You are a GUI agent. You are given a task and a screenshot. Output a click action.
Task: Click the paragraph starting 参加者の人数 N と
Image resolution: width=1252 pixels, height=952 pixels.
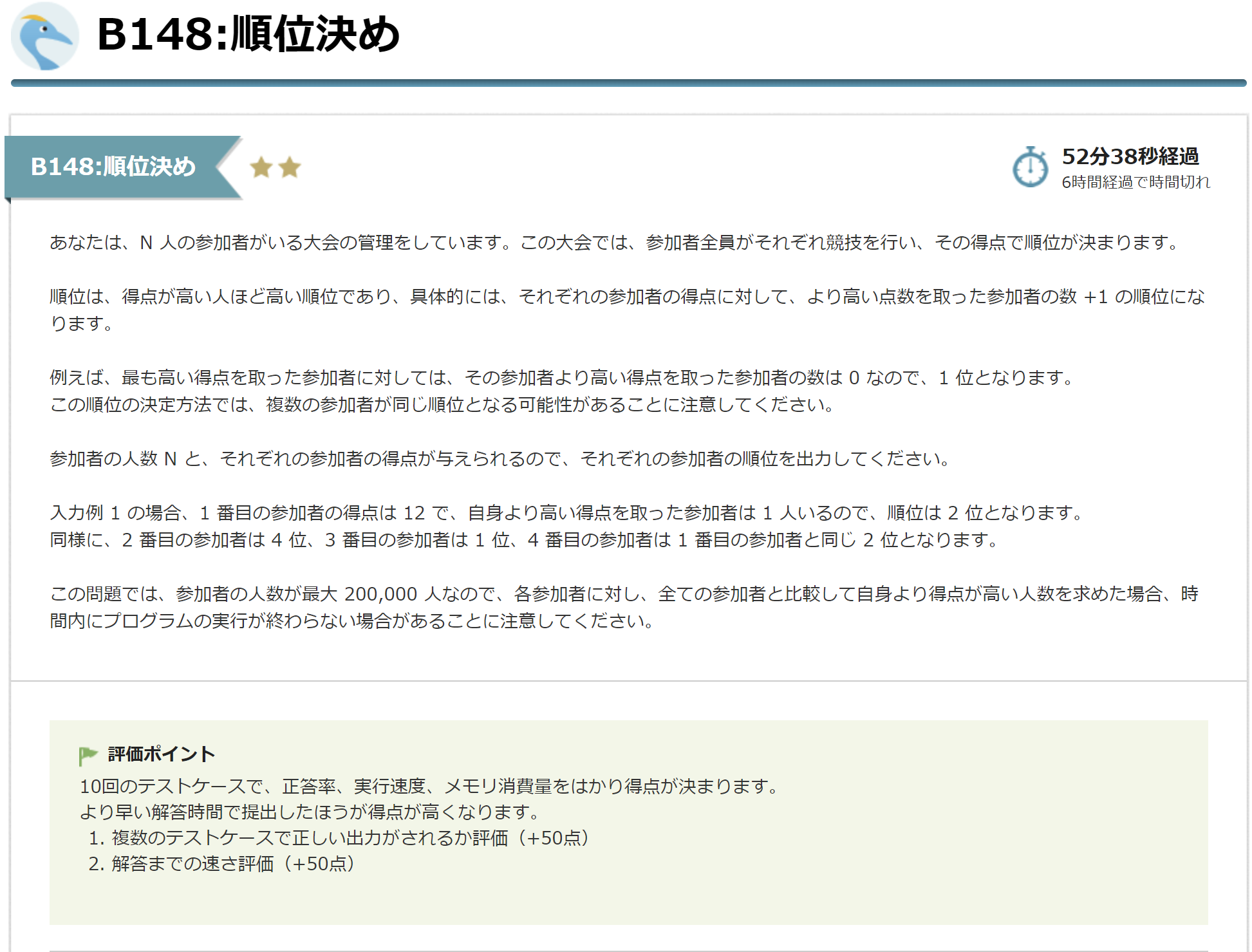pos(500,459)
